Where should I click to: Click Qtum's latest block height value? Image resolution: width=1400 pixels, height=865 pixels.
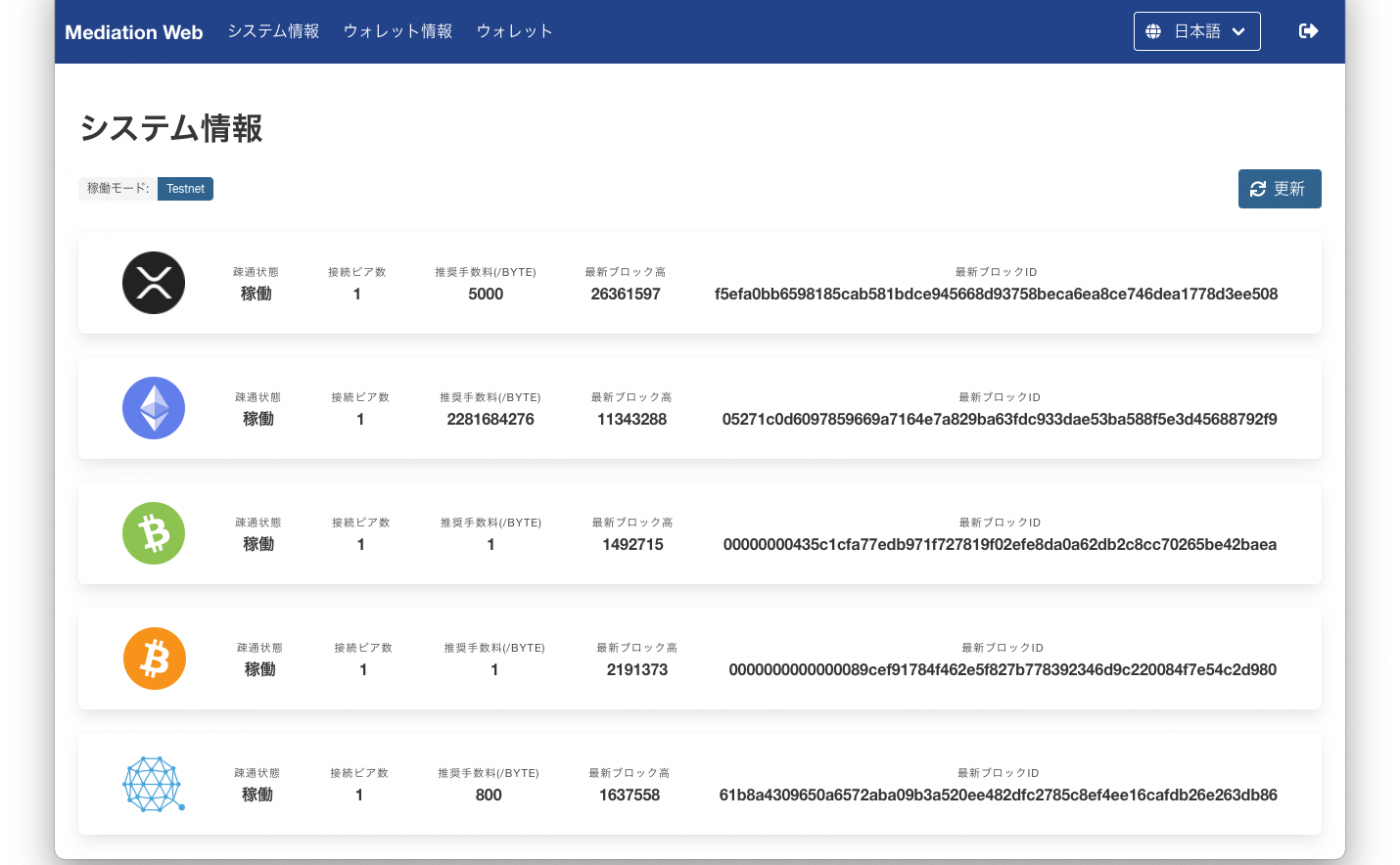pos(629,795)
